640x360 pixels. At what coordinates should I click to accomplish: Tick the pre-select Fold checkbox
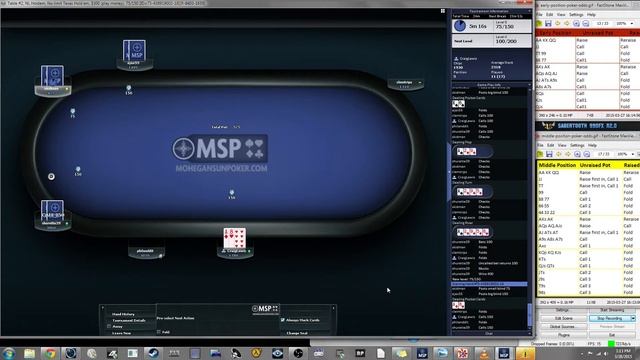point(159,332)
